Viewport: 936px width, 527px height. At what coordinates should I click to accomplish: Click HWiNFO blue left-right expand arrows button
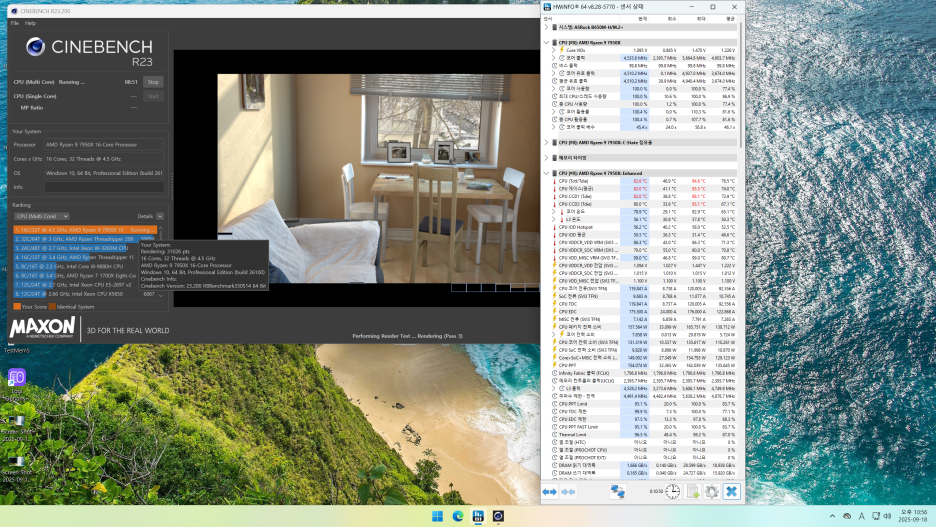point(549,492)
